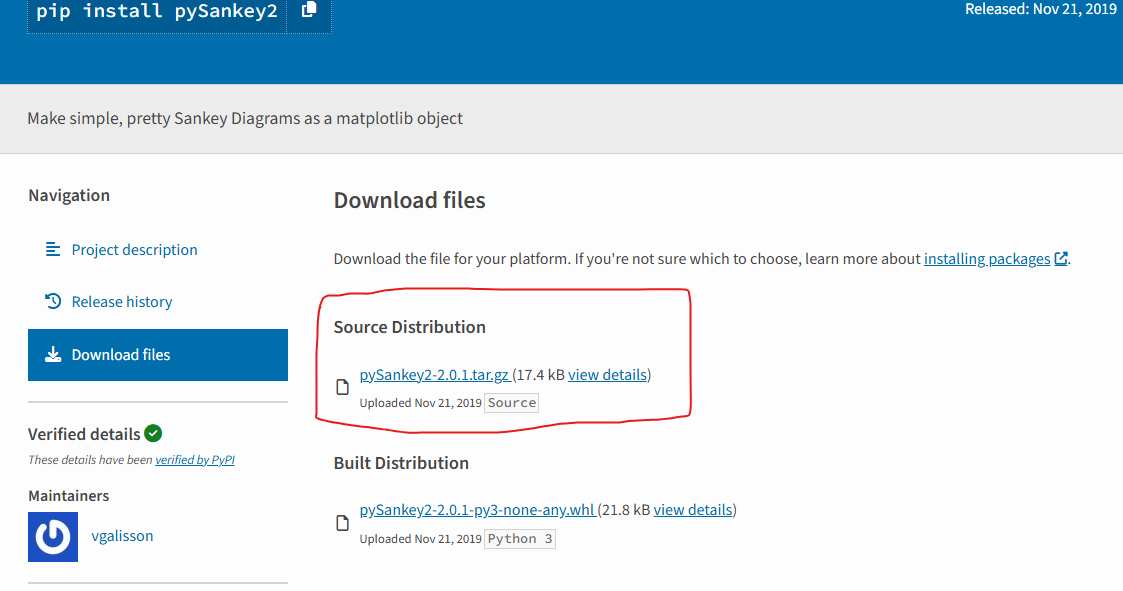Click the file icon beside the whl file
This screenshot has height=591, width=1123.
pyautogui.click(x=342, y=523)
